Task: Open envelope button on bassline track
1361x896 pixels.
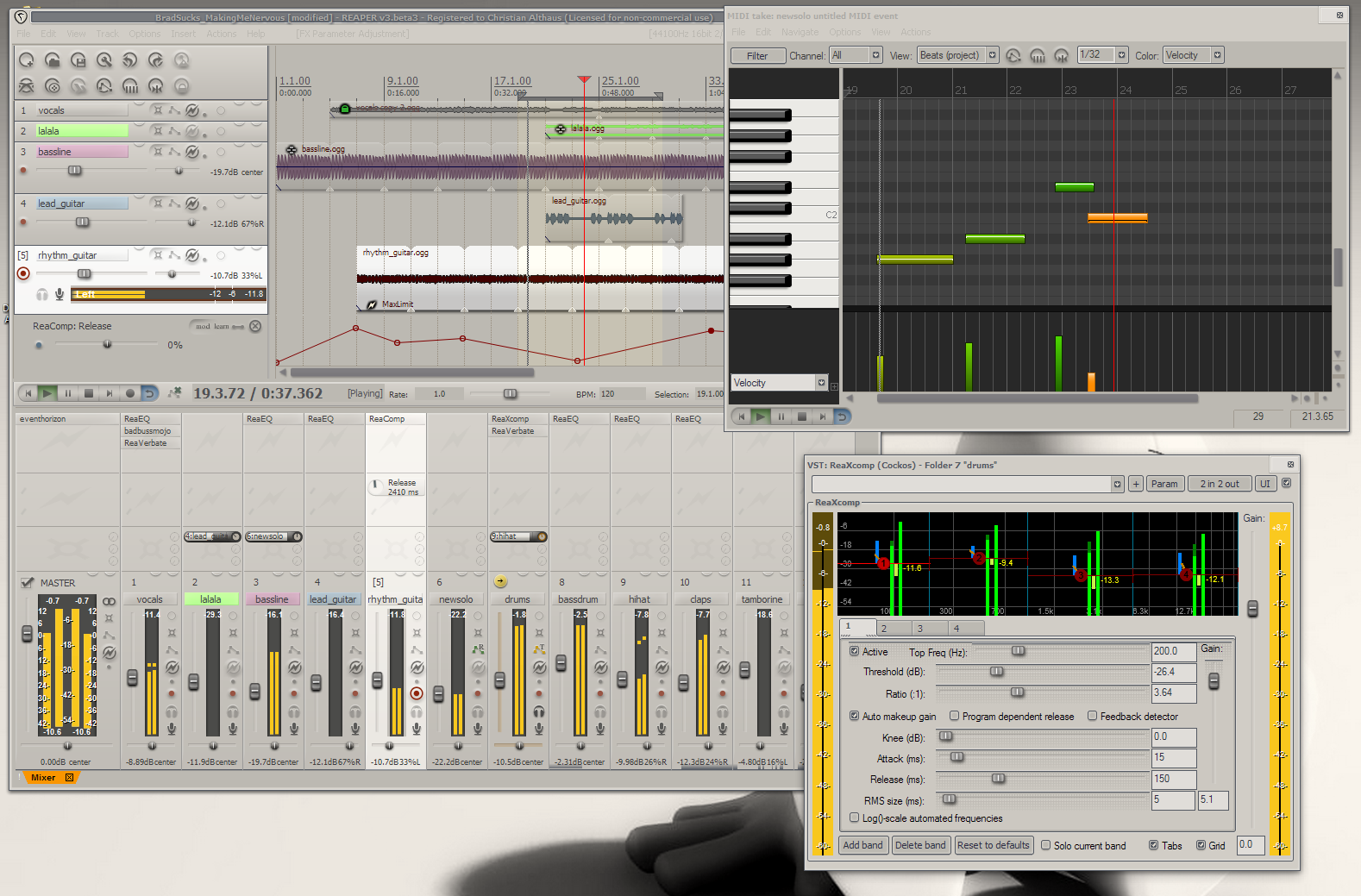Action: coord(174,152)
